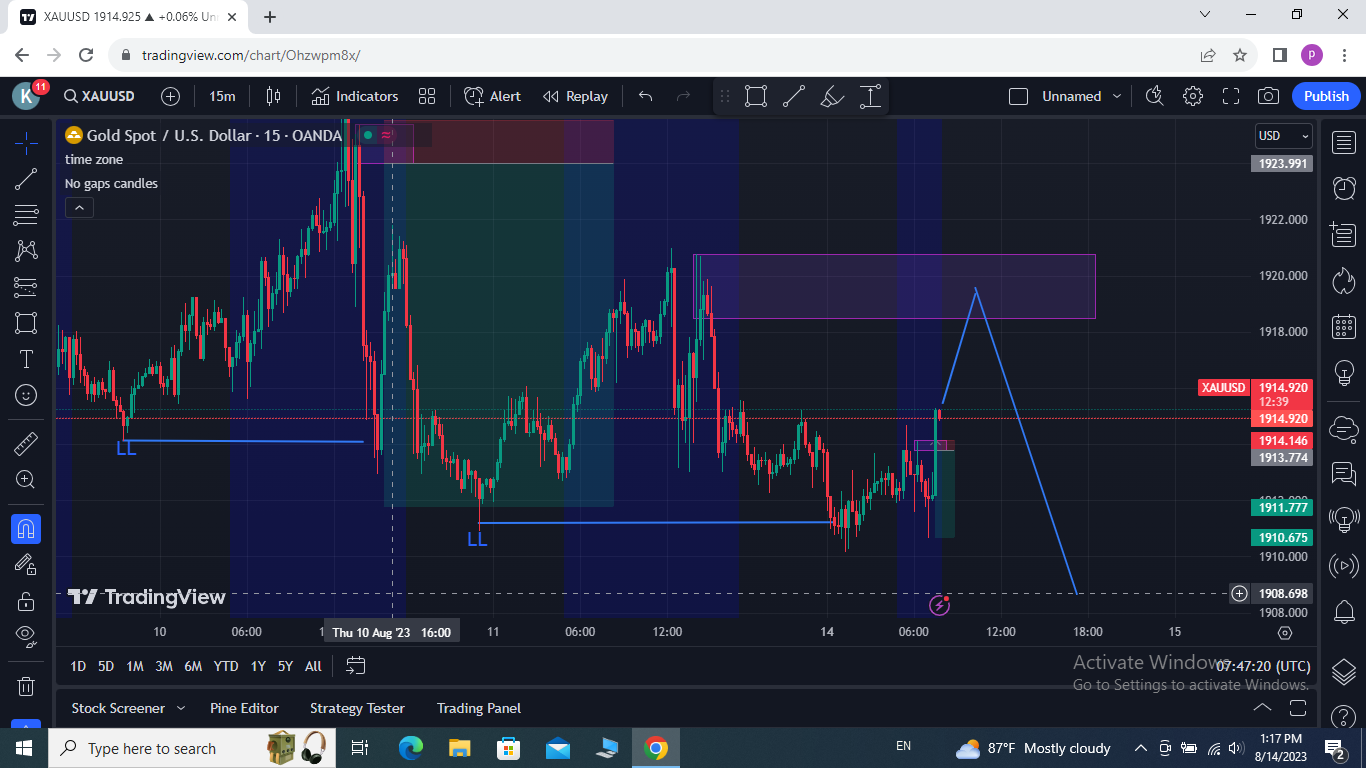This screenshot has height=768, width=1366.
Task: Open Chrome from the Windows taskbar
Action: click(656, 748)
